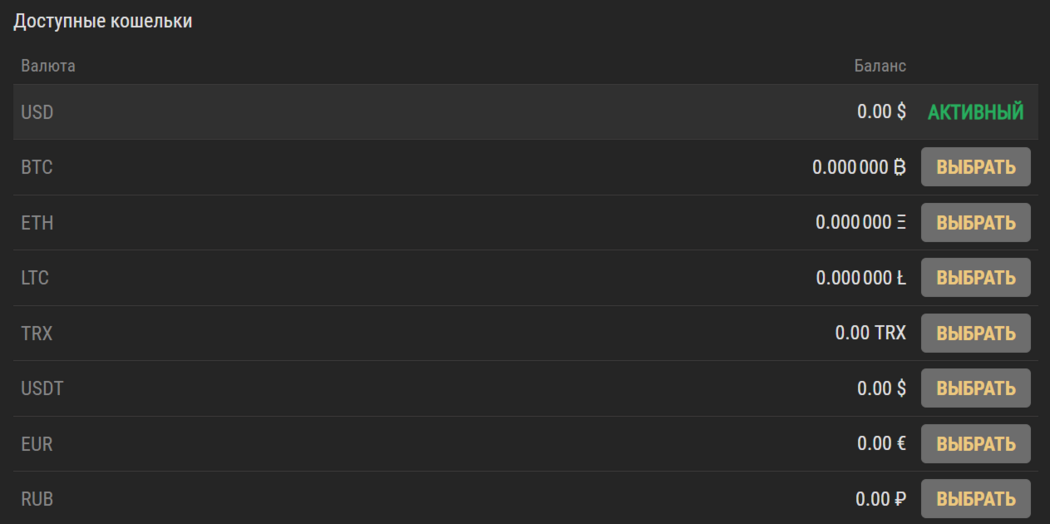The image size is (1050, 524).
Task: Click the Доступные кошельки heading
Action: click(102, 21)
